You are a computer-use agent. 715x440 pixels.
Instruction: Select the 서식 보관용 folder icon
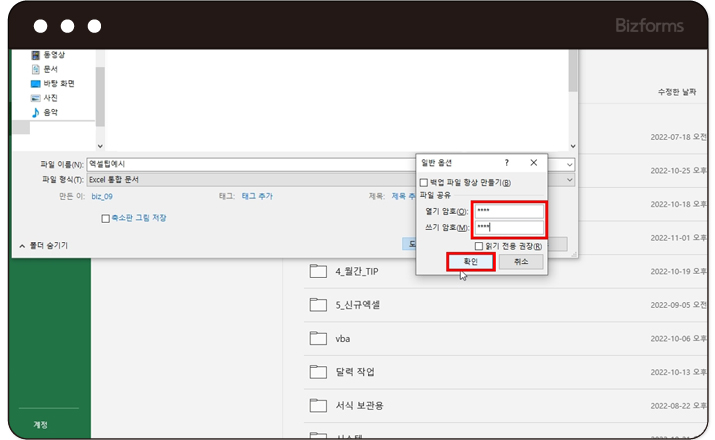(318, 405)
